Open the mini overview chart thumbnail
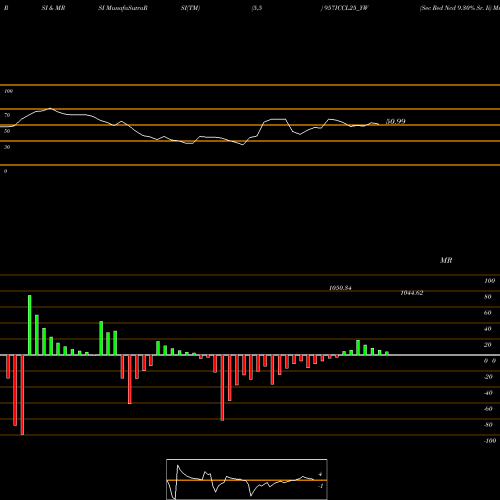500x500 pixels. pos(247,479)
